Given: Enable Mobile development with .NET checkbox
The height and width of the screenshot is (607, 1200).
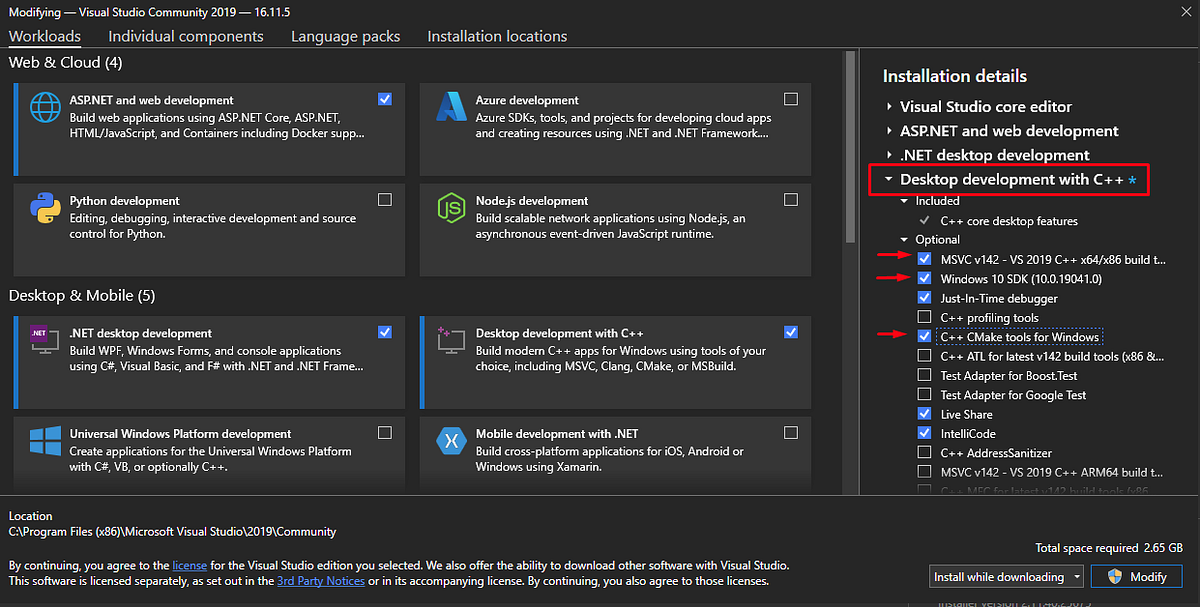Looking at the screenshot, I should coord(791,433).
